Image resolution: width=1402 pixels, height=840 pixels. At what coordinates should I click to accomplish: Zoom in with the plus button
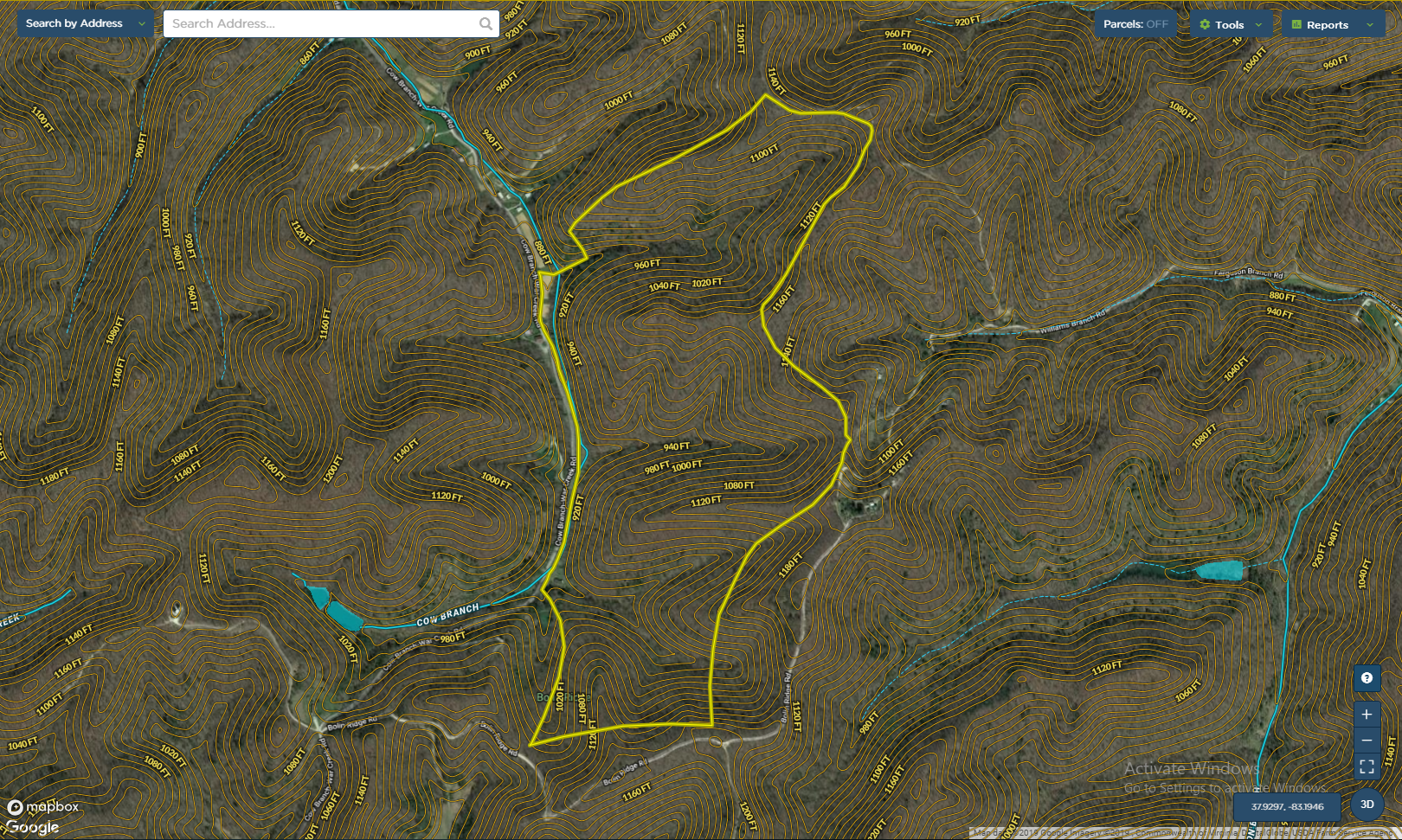[1367, 715]
